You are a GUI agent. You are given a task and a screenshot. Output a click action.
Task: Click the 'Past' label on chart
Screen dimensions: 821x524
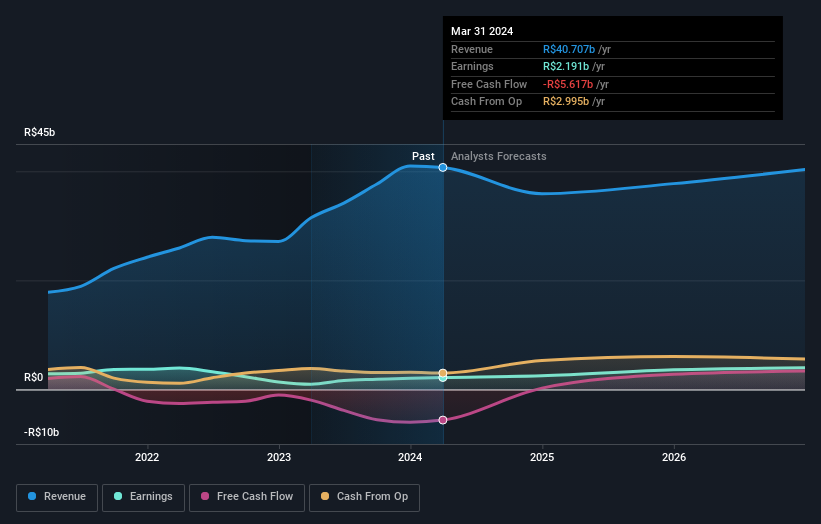pos(423,156)
